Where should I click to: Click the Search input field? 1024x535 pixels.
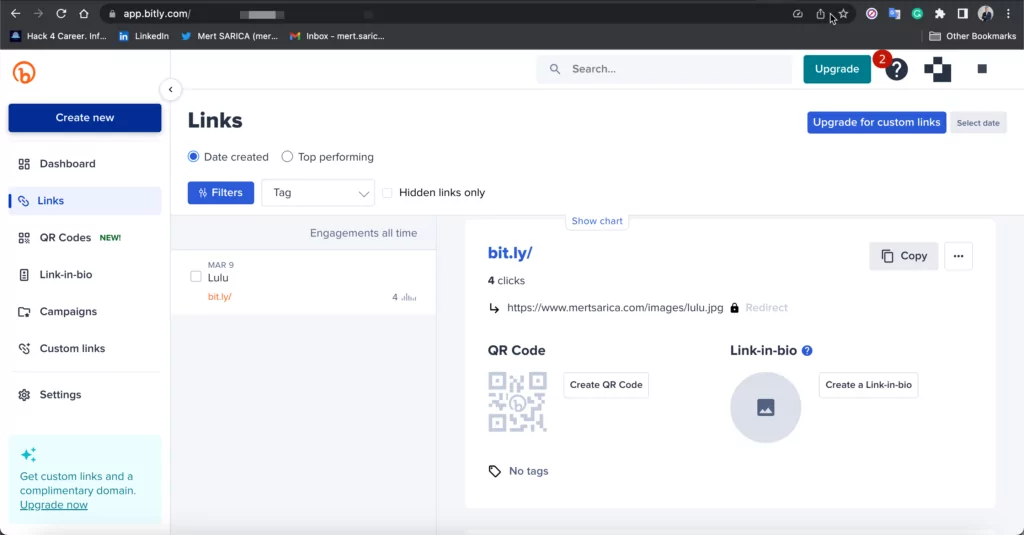coord(664,69)
